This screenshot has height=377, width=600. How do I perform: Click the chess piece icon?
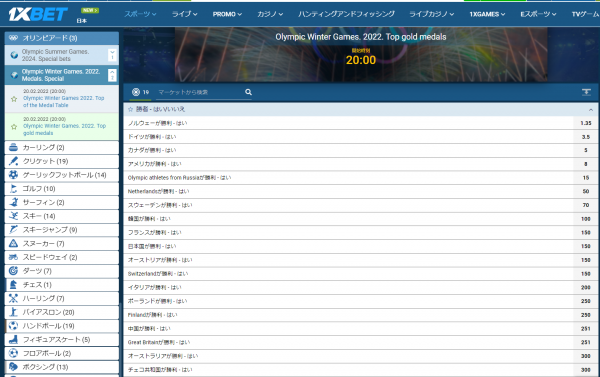click(x=13, y=284)
